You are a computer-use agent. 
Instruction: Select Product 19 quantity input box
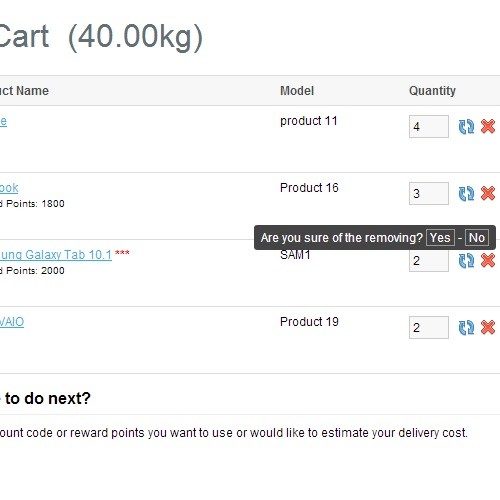429,328
